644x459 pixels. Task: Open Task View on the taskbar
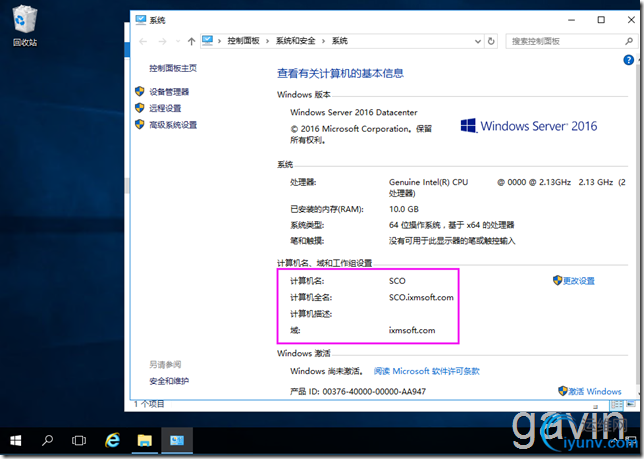pos(79,441)
